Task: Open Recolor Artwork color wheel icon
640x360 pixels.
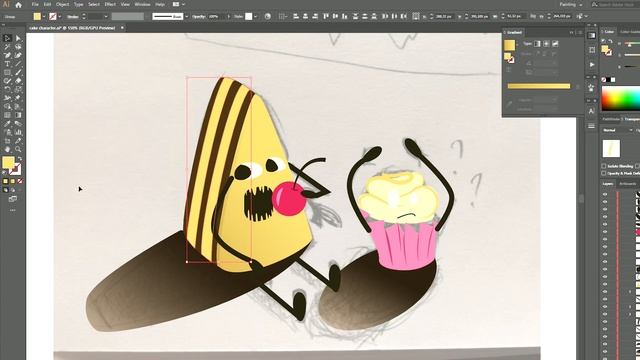Action: (268, 16)
